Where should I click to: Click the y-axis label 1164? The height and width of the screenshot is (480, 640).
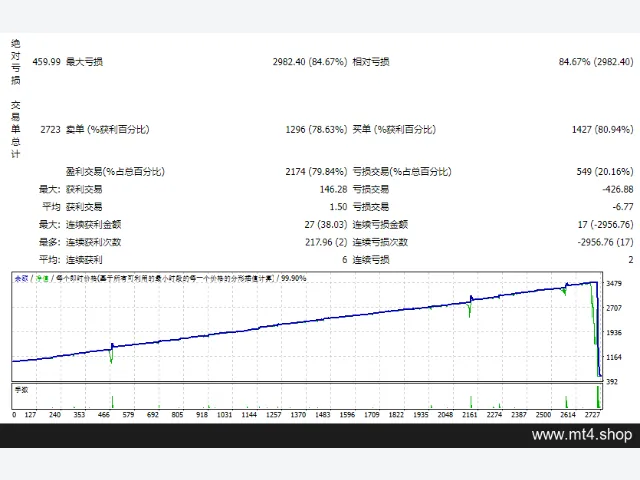(614, 357)
